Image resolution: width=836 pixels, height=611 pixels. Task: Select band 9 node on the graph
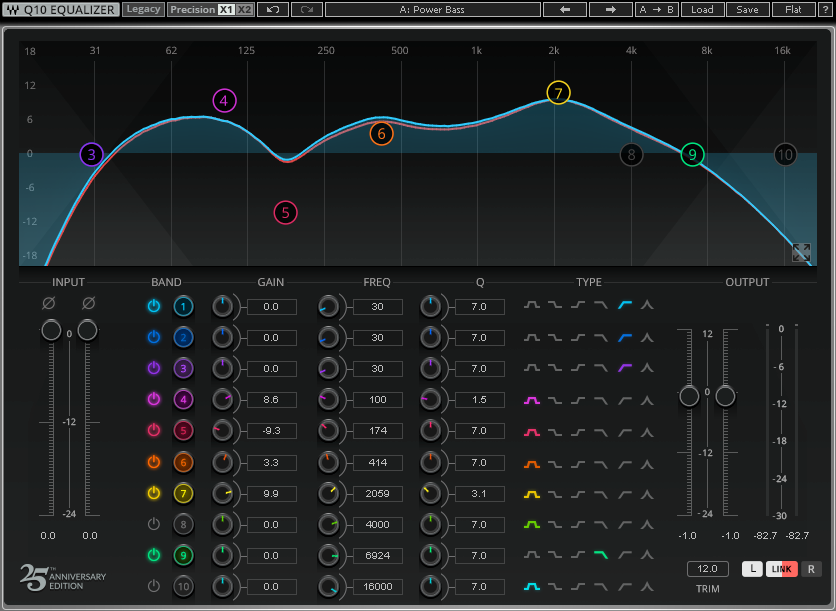point(692,155)
